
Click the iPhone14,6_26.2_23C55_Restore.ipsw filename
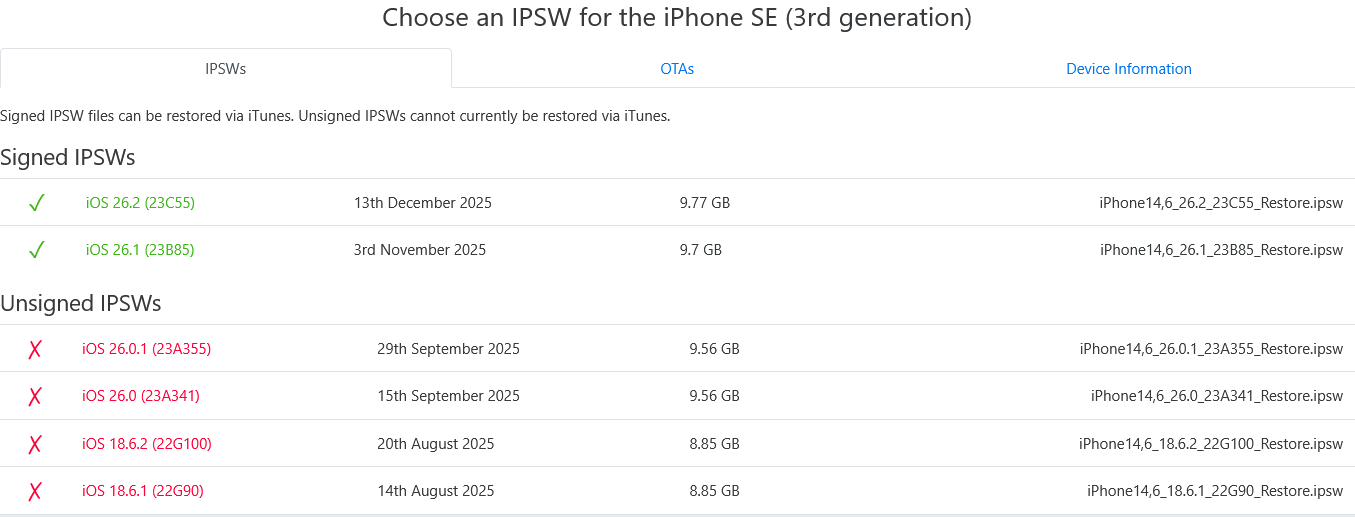click(x=1220, y=203)
